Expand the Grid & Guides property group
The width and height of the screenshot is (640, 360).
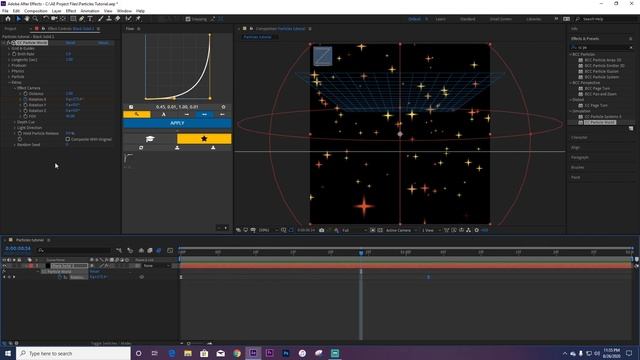pyautogui.click(x=9, y=48)
